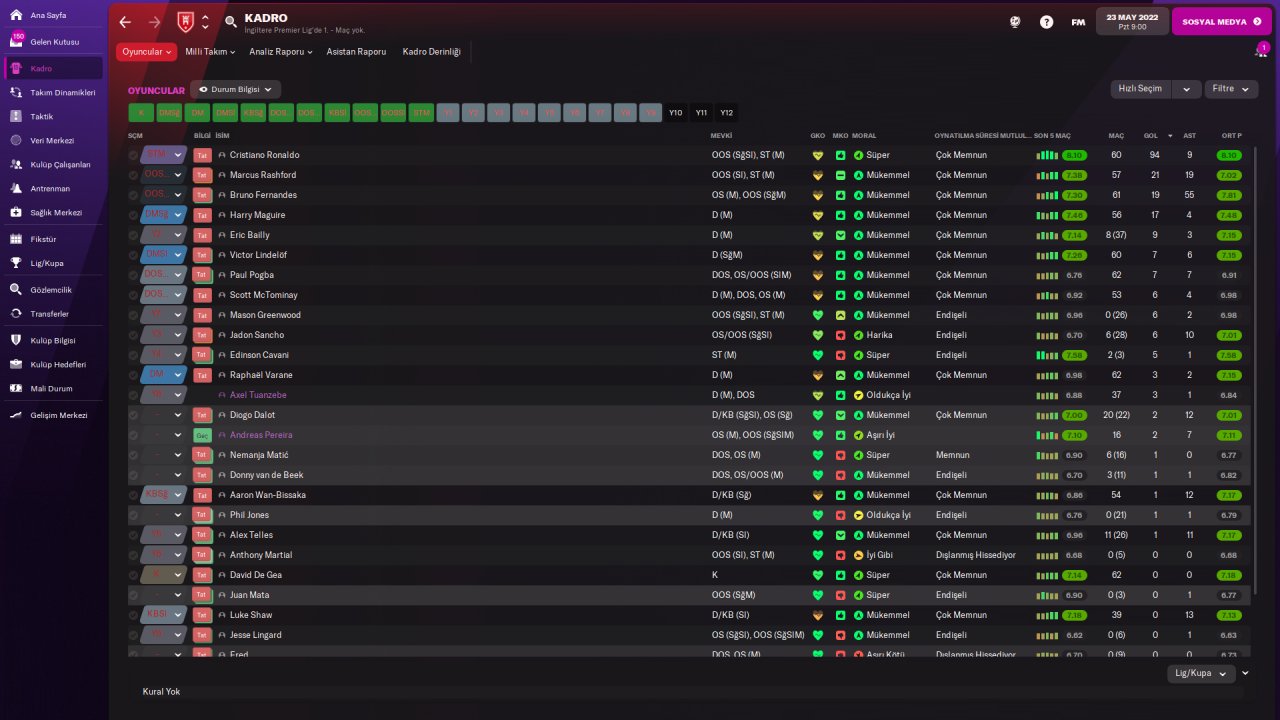Tick the selection circle for Cristiano Ronaldo
The image size is (1280, 720).
(x=134, y=155)
